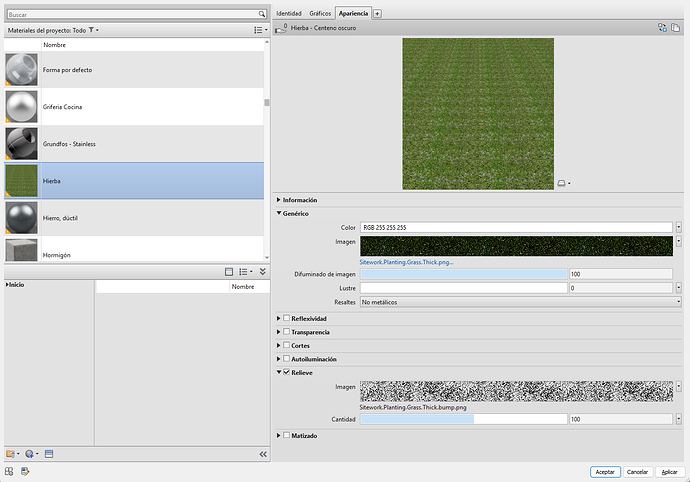Enable the Autoiluminación checkbox
This screenshot has height=482, width=690.
[286, 359]
